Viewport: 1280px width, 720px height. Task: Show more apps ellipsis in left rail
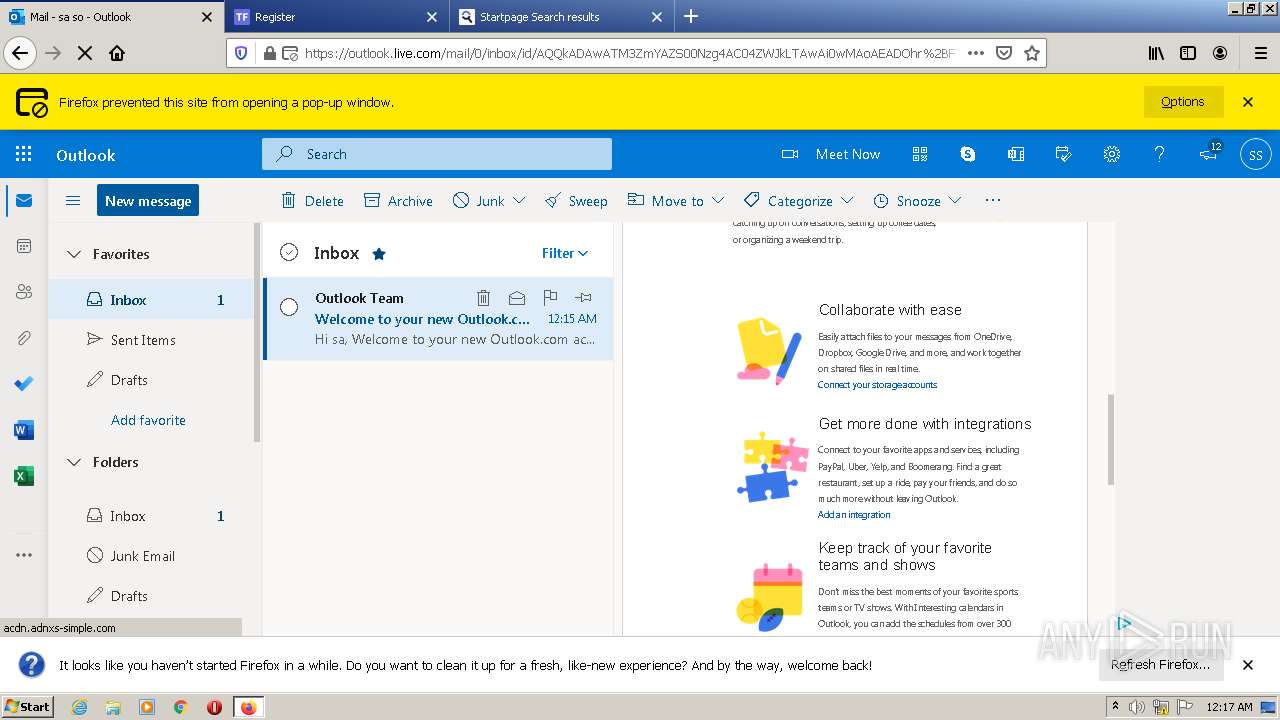[x=24, y=555]
